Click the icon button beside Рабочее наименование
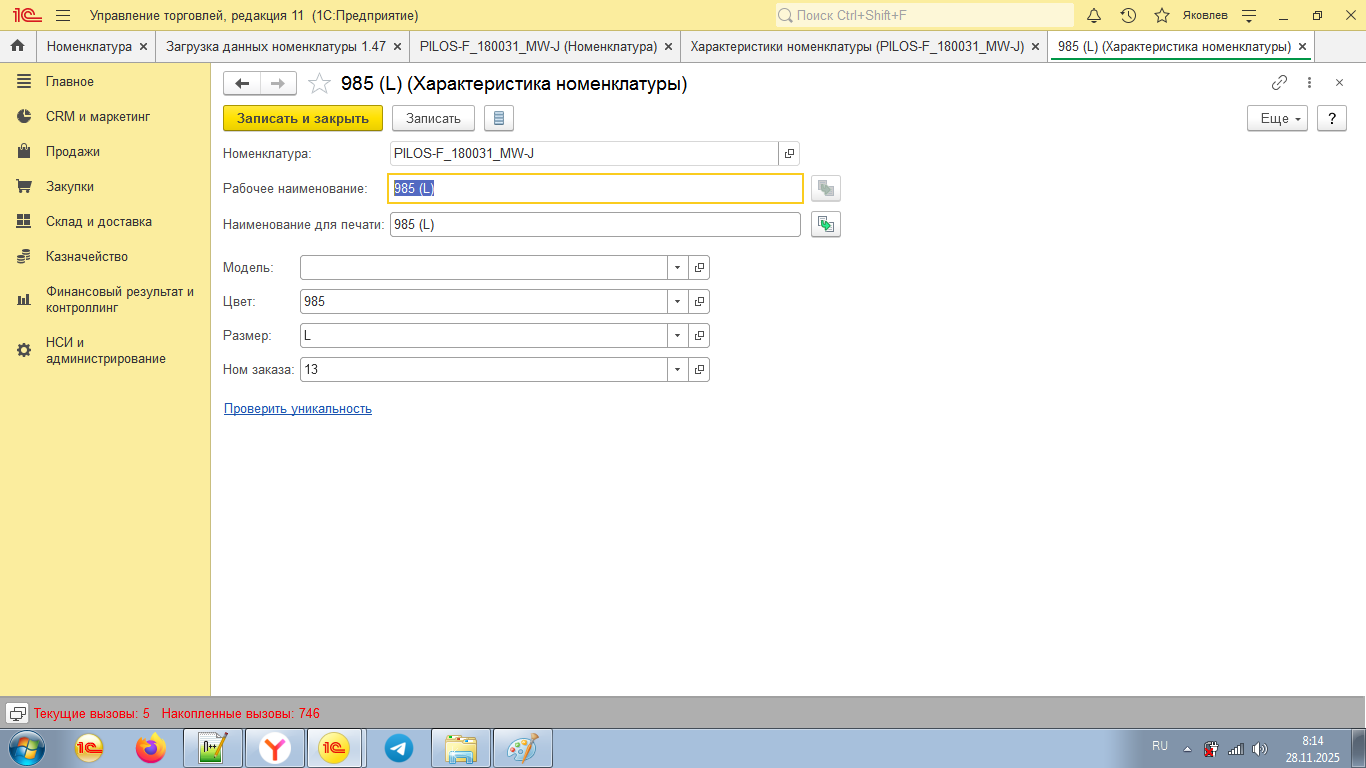The image size is (1366, 768). point(826,189)
